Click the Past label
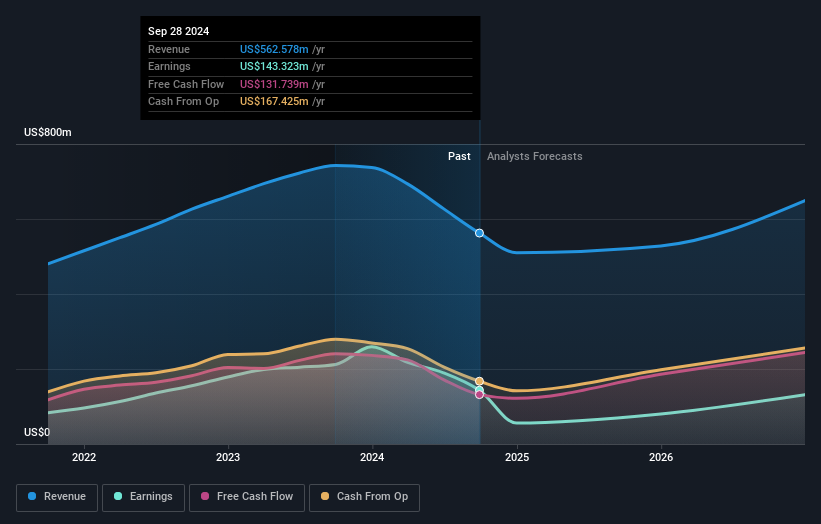 click(459, 156)
